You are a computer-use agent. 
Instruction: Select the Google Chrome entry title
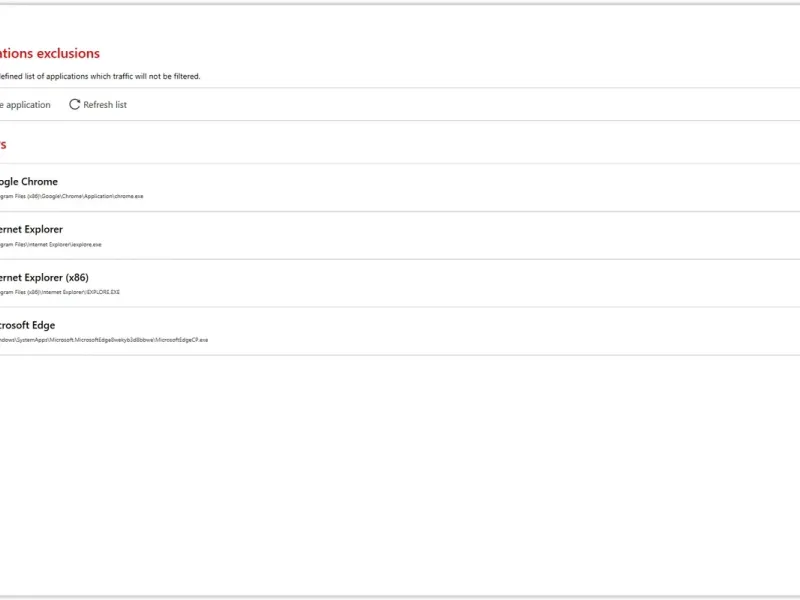coord(29,182)
